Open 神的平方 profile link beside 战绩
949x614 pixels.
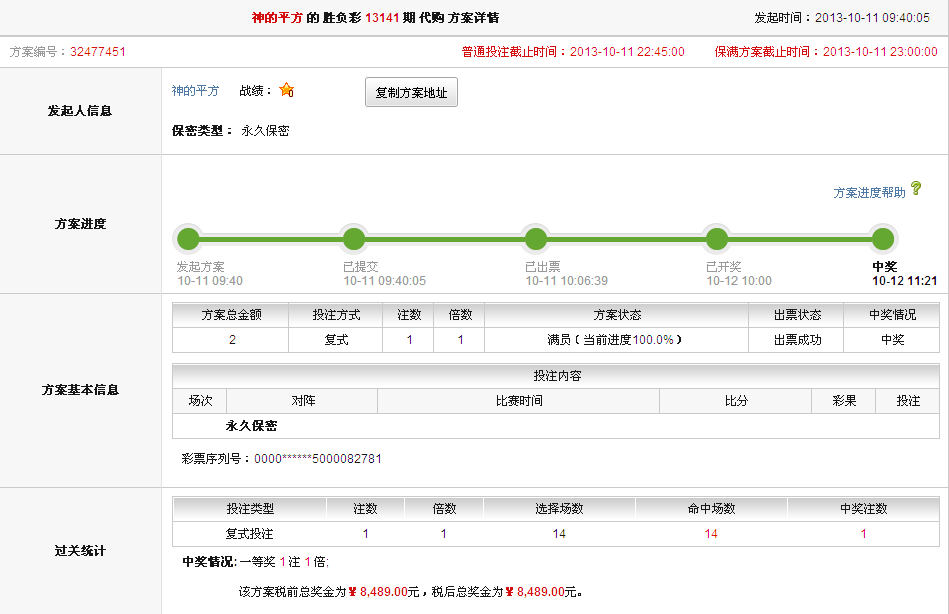click(x=195, y=91)
